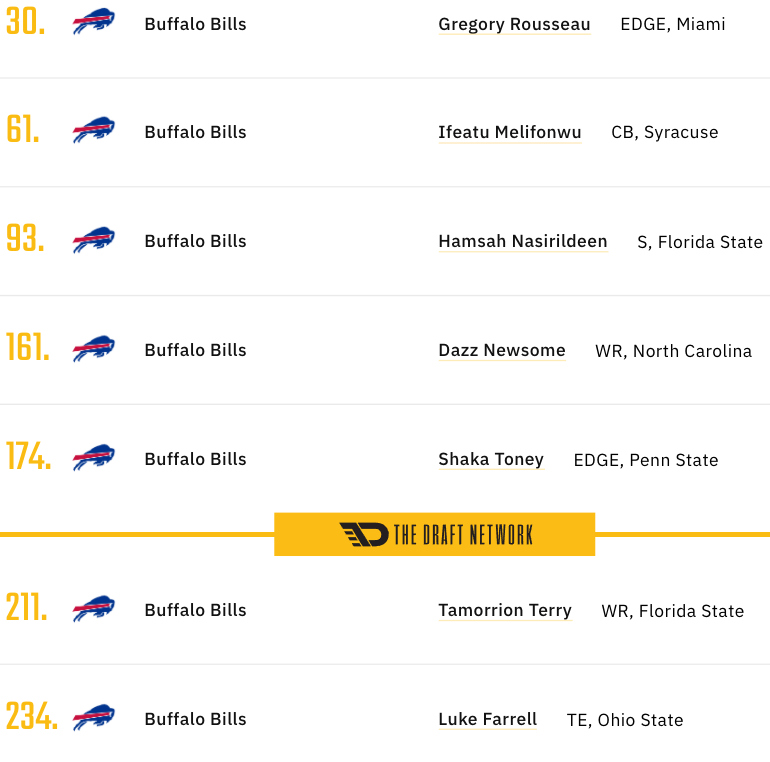Click the Bills logo beside pick 61

[94, 130]
